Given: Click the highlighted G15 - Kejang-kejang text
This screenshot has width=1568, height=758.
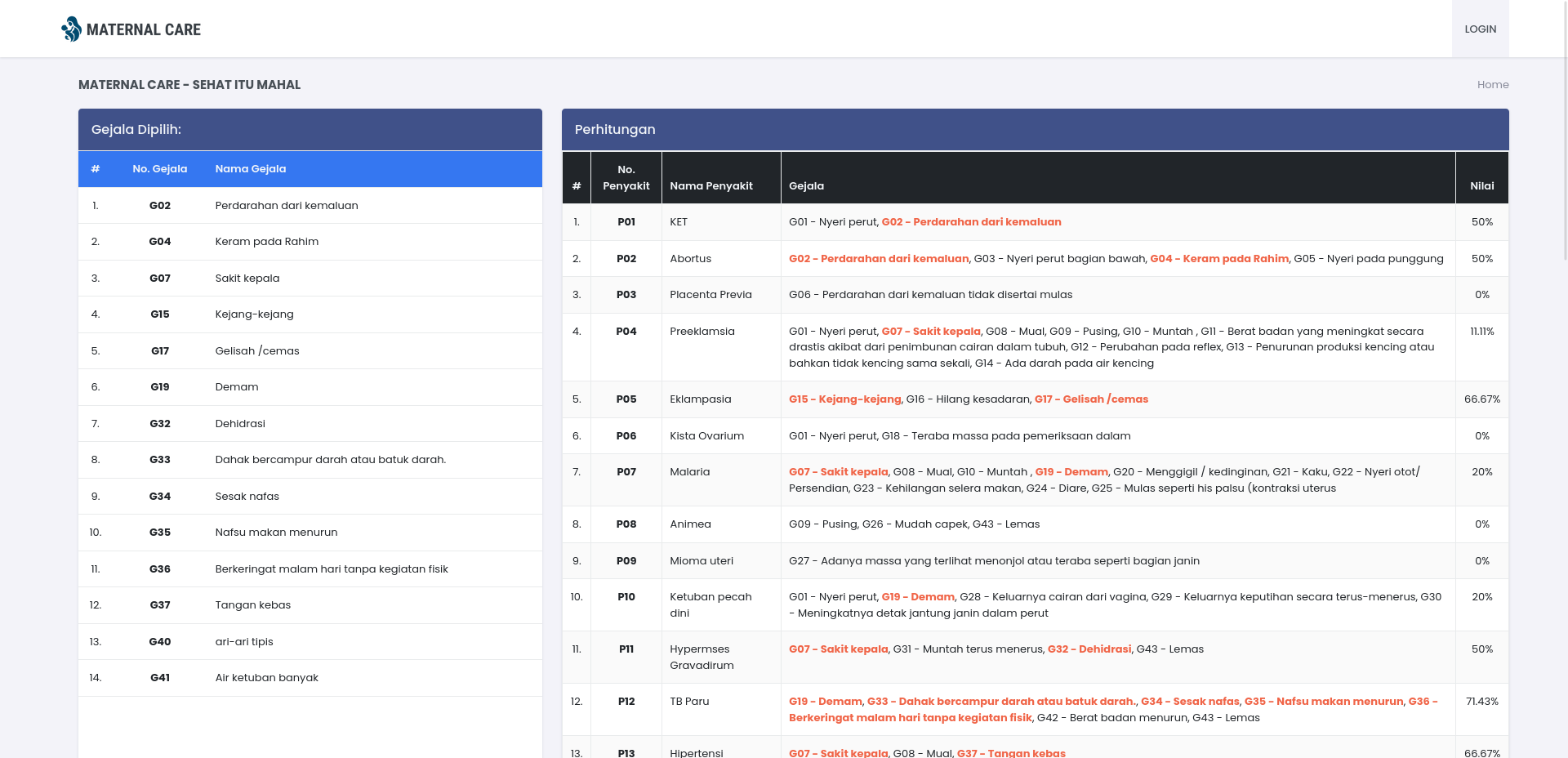Looking at the screenshot, I should point(845,399).
